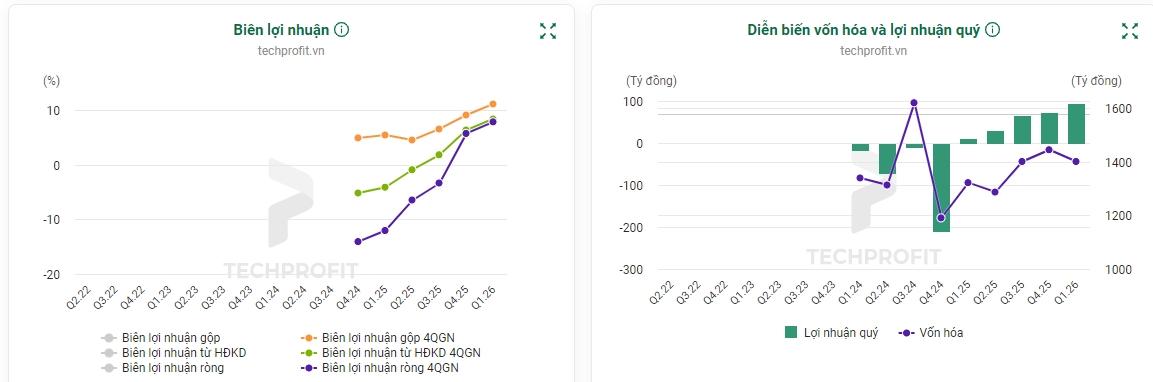1153x382 pixels.
Task: Select Q3.24 peak Vốn hóa data point
Action: click(914, 103)
